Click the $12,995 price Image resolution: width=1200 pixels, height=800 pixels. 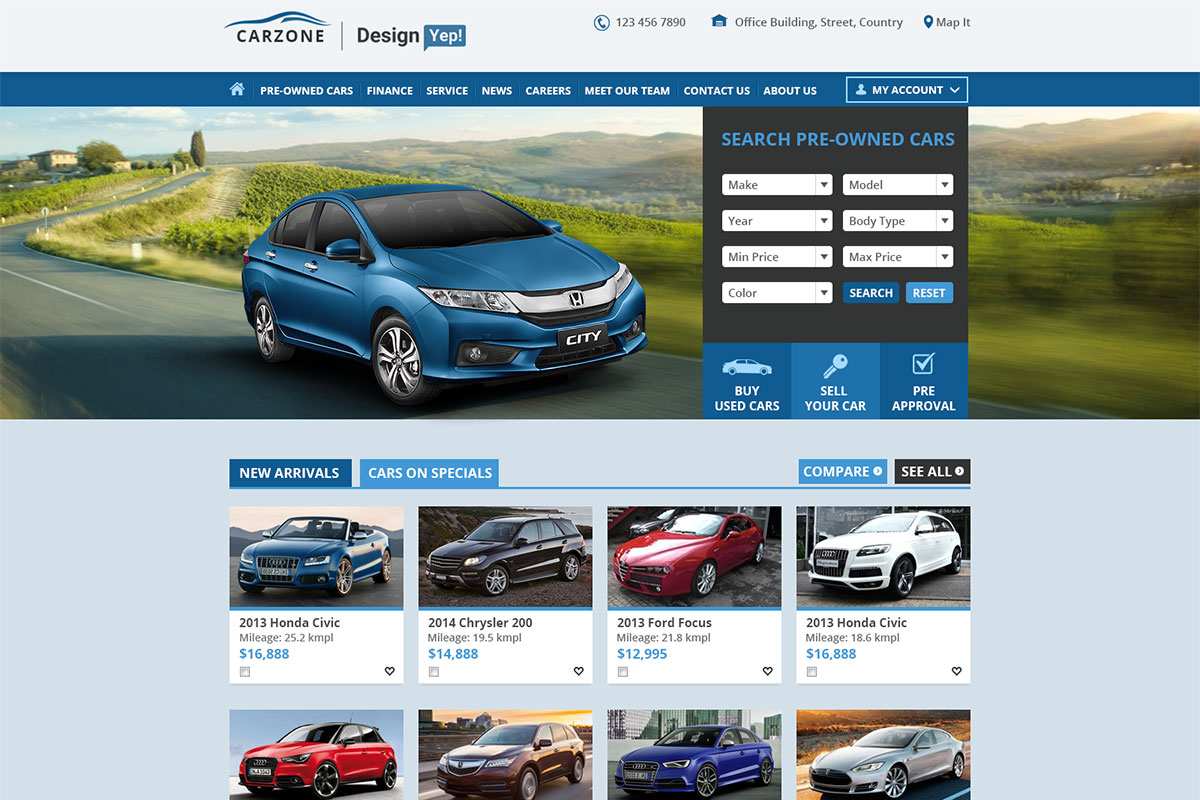[642, 654]
